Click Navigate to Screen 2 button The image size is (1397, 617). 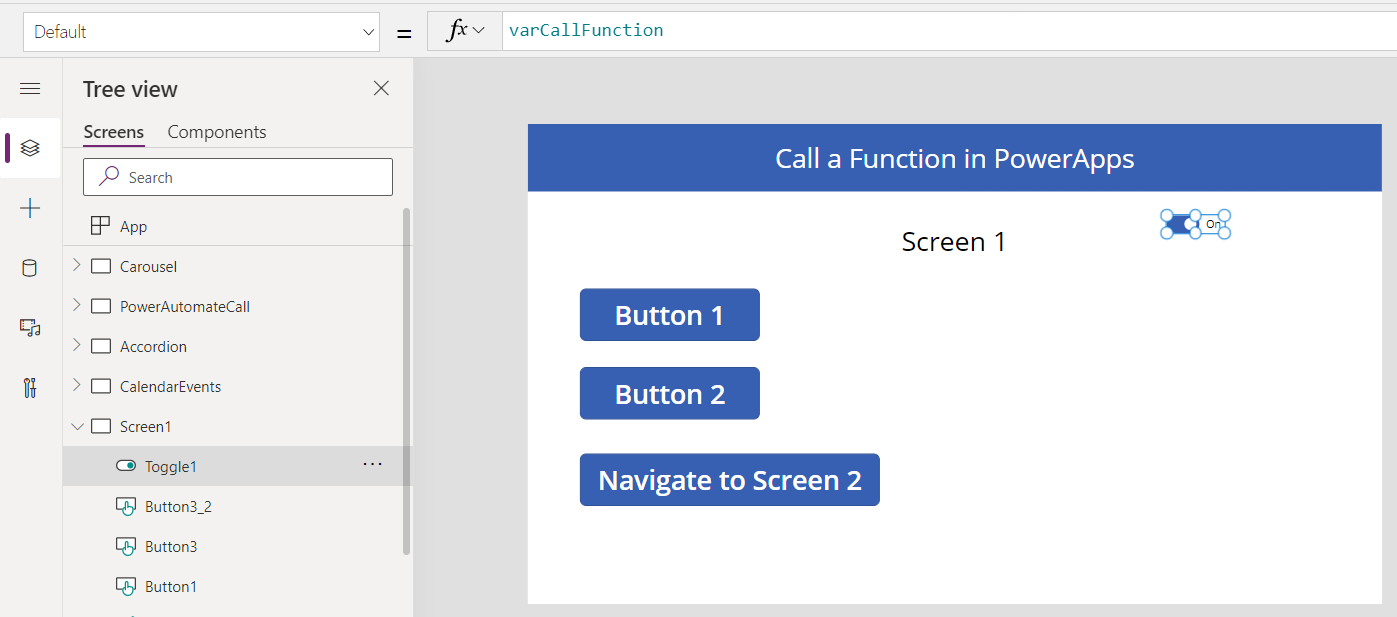729,480
